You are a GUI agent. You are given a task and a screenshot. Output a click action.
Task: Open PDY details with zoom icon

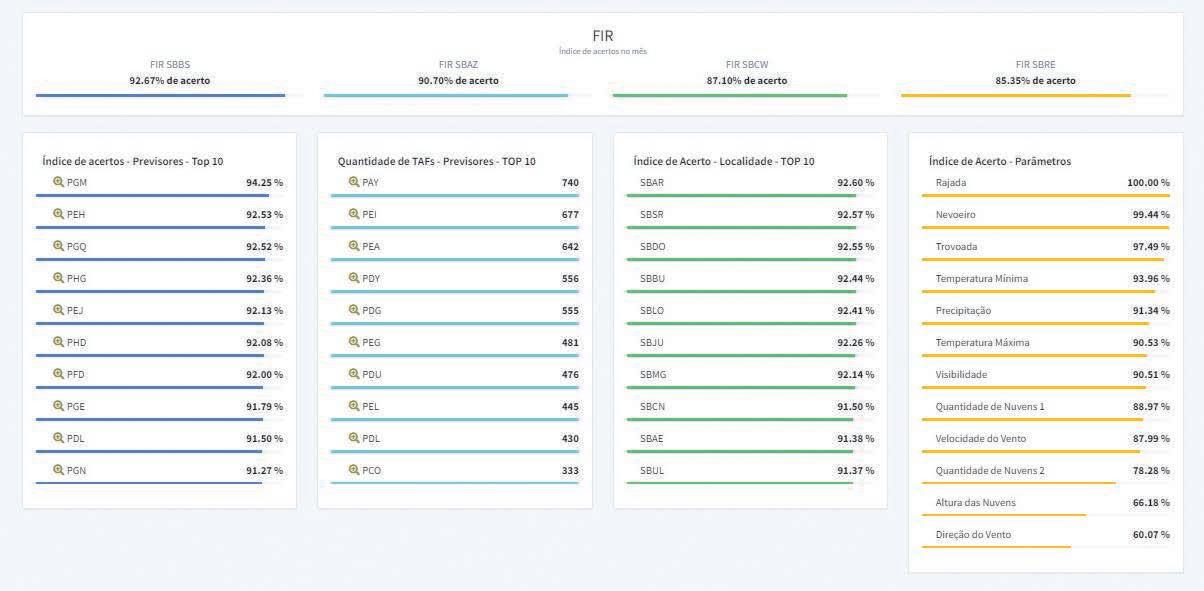point(354,279)
